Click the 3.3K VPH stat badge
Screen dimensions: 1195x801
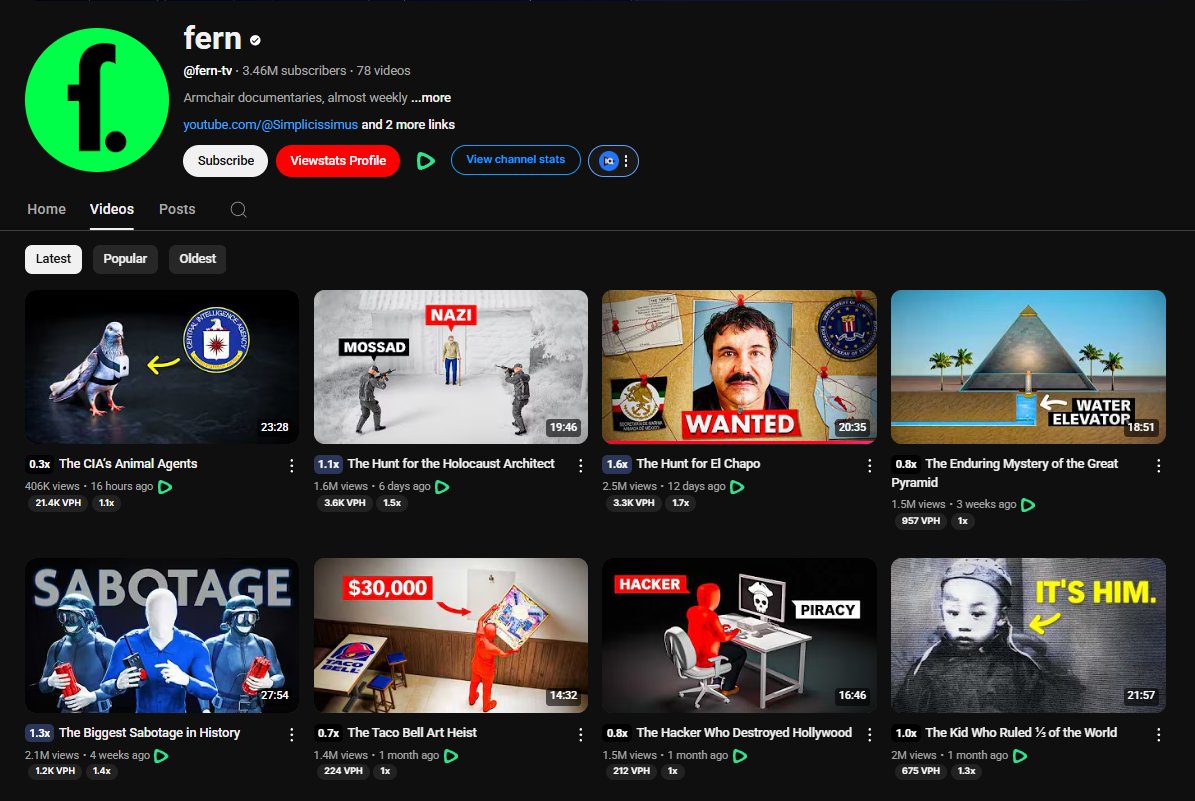pyautogui.click(x=633, y=503)
